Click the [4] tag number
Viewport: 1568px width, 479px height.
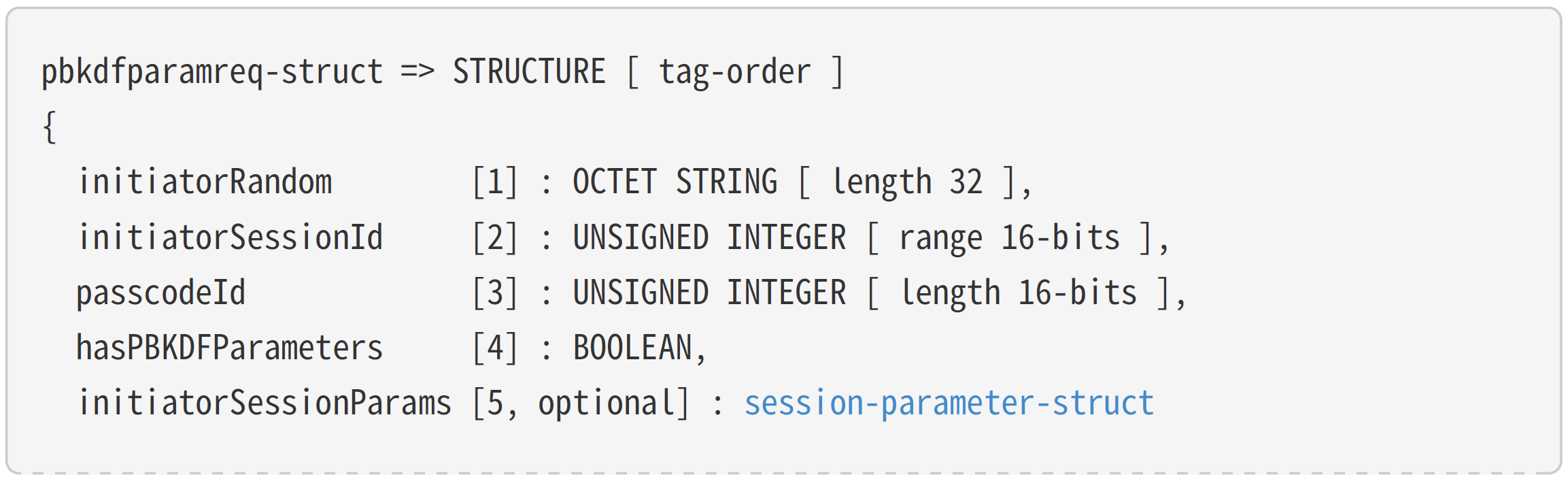[495, 348]
